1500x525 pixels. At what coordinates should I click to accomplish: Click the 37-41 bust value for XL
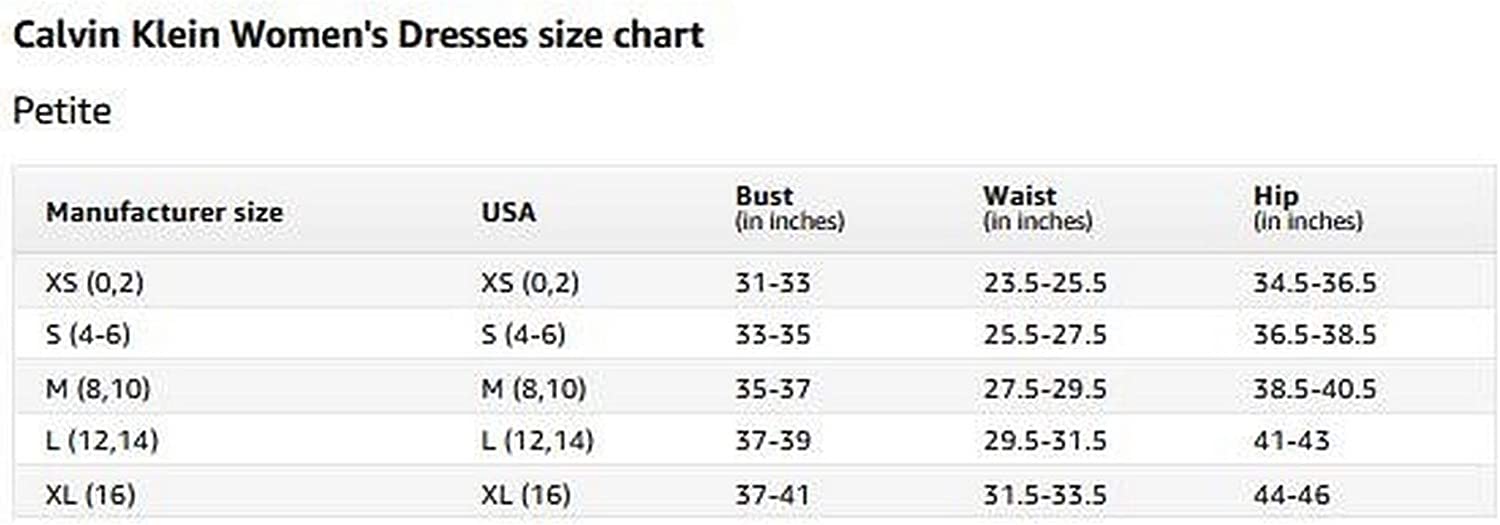click(x=772, y=494)
